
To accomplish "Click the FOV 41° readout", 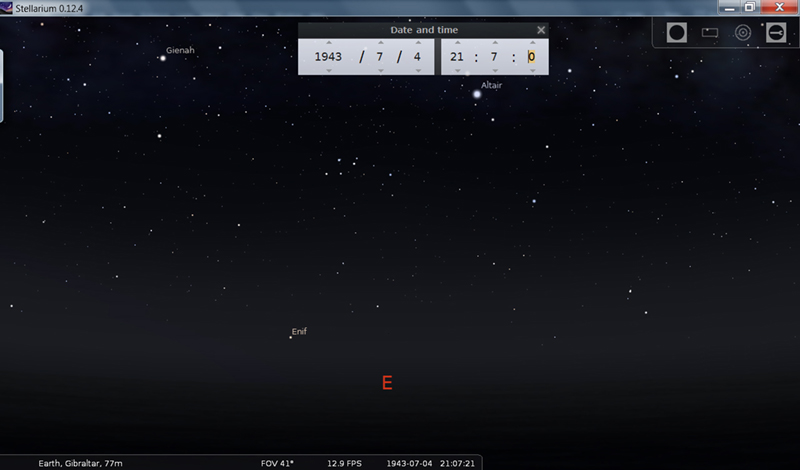I will click(x=277, y=463).
